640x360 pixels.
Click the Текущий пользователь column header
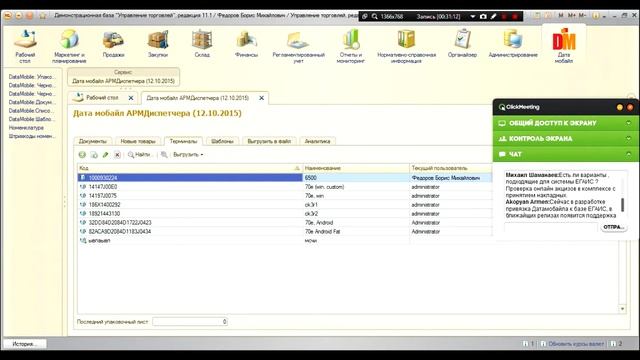tap(451, 168)
